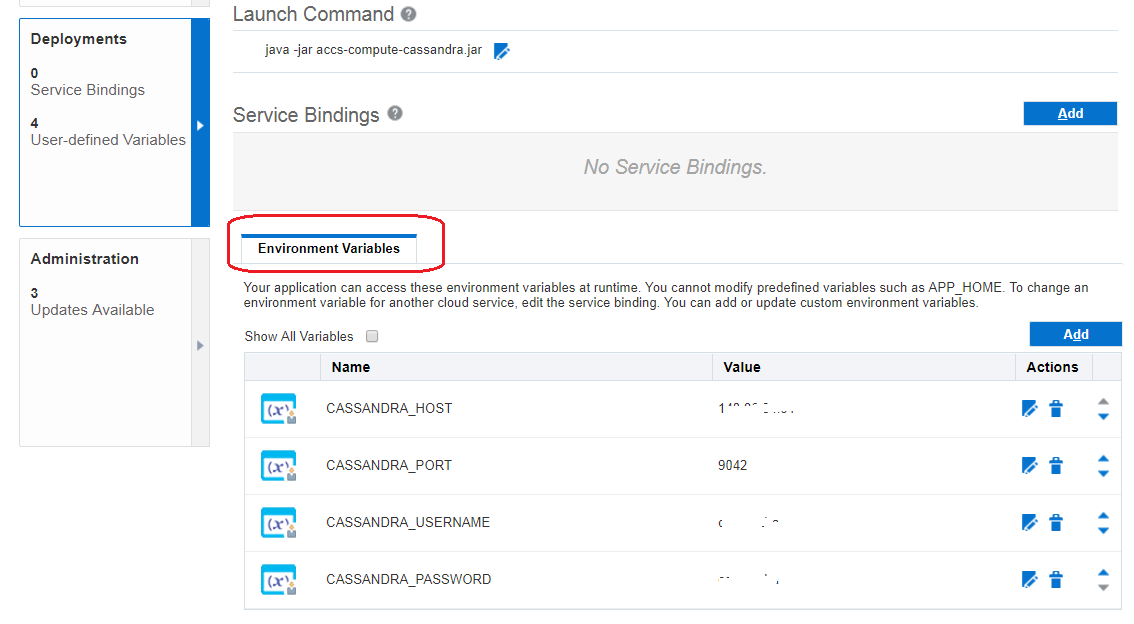Delete the CASSANDRA_PASSWORD variable
The width and height of the screenshot is (1134, 624).
point(1056,579)
